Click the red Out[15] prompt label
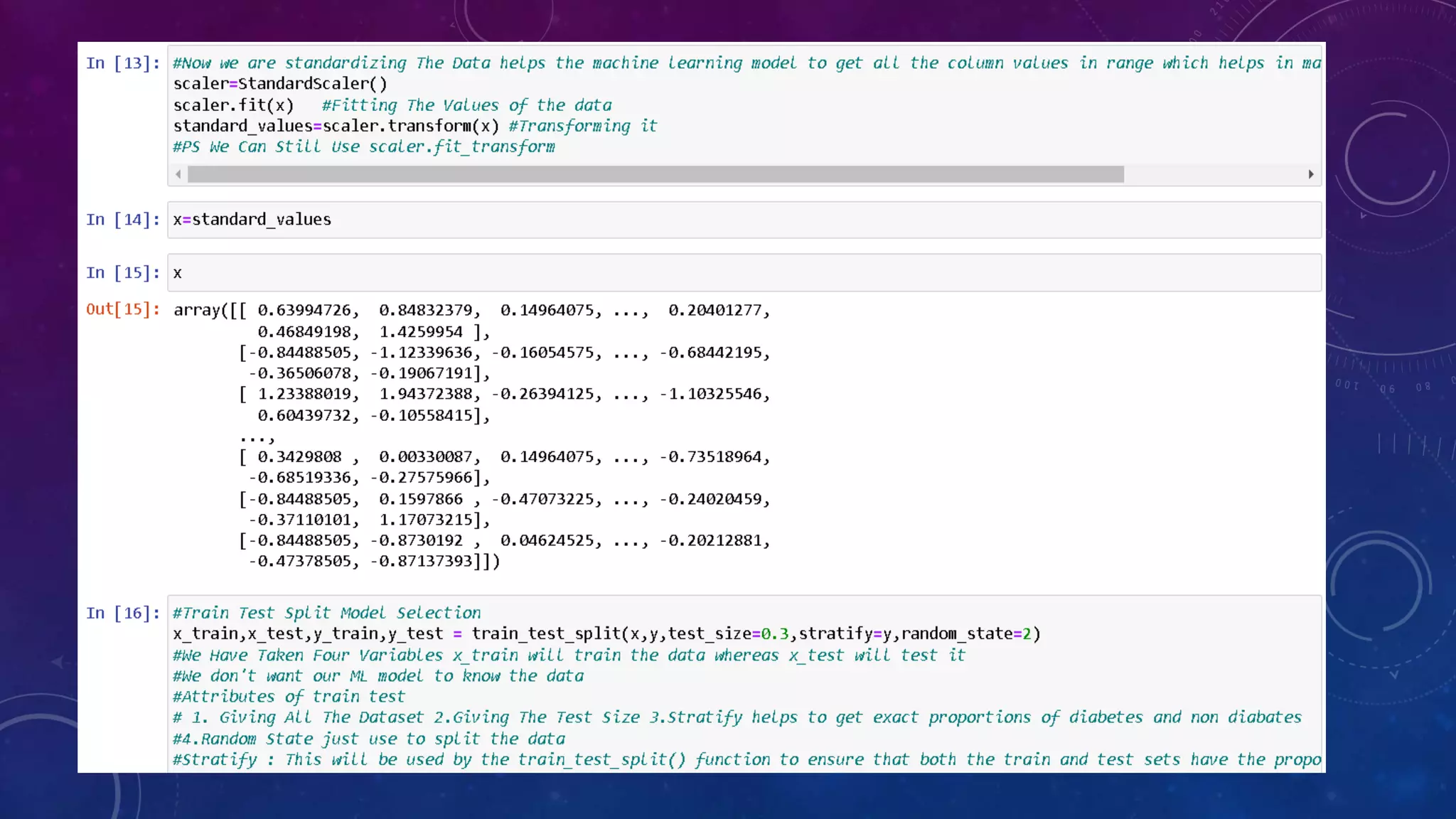Screen dimensions: 1456x819 pos(122,309)
